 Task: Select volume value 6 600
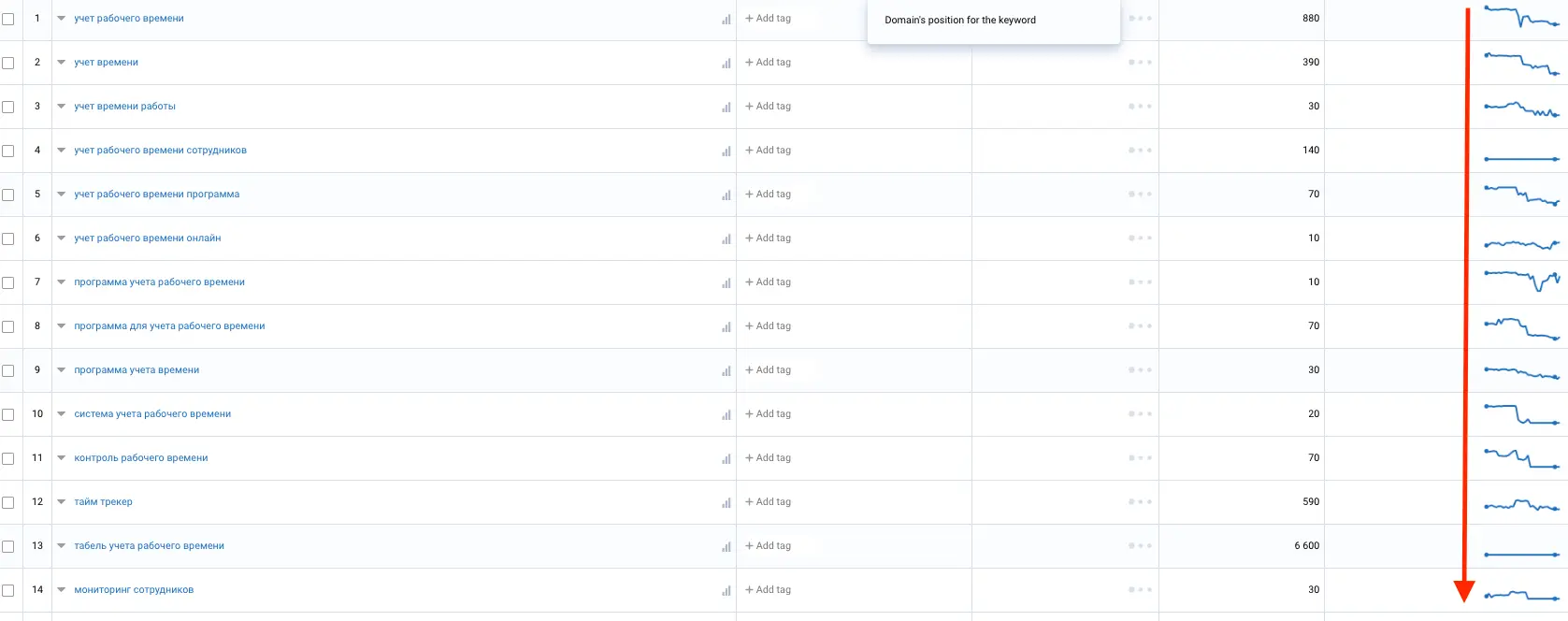click(1307, 546)
